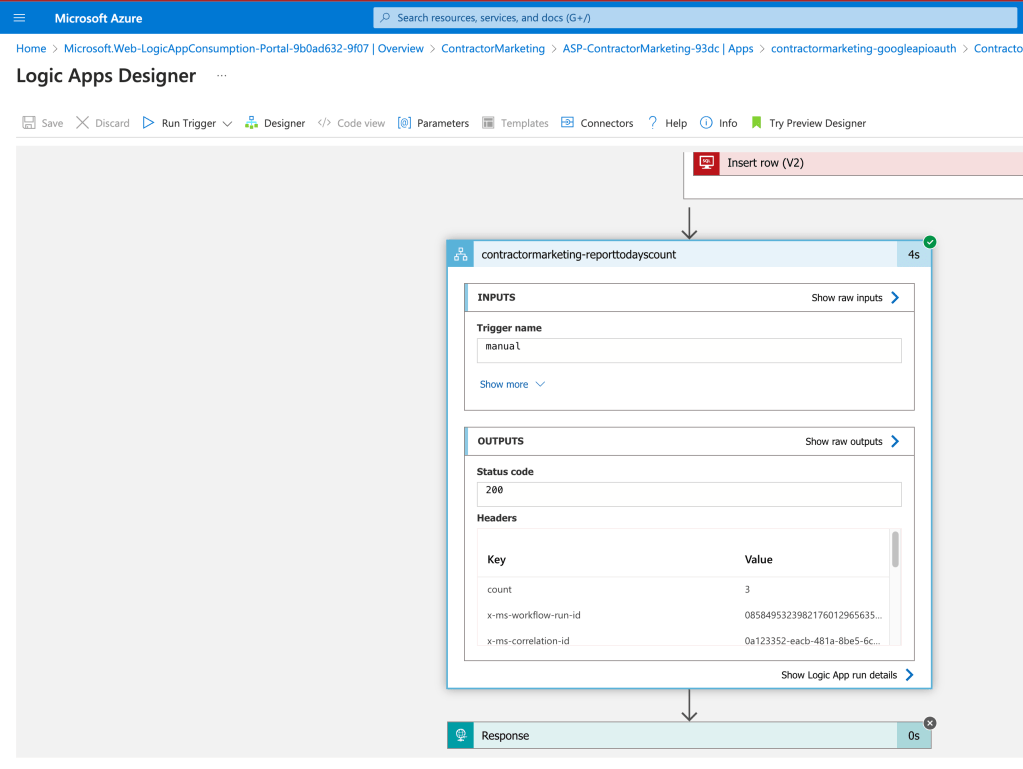
Task: Click the contractormarketing-reporttodayscount workflow icon
Action: pos(461,254)
